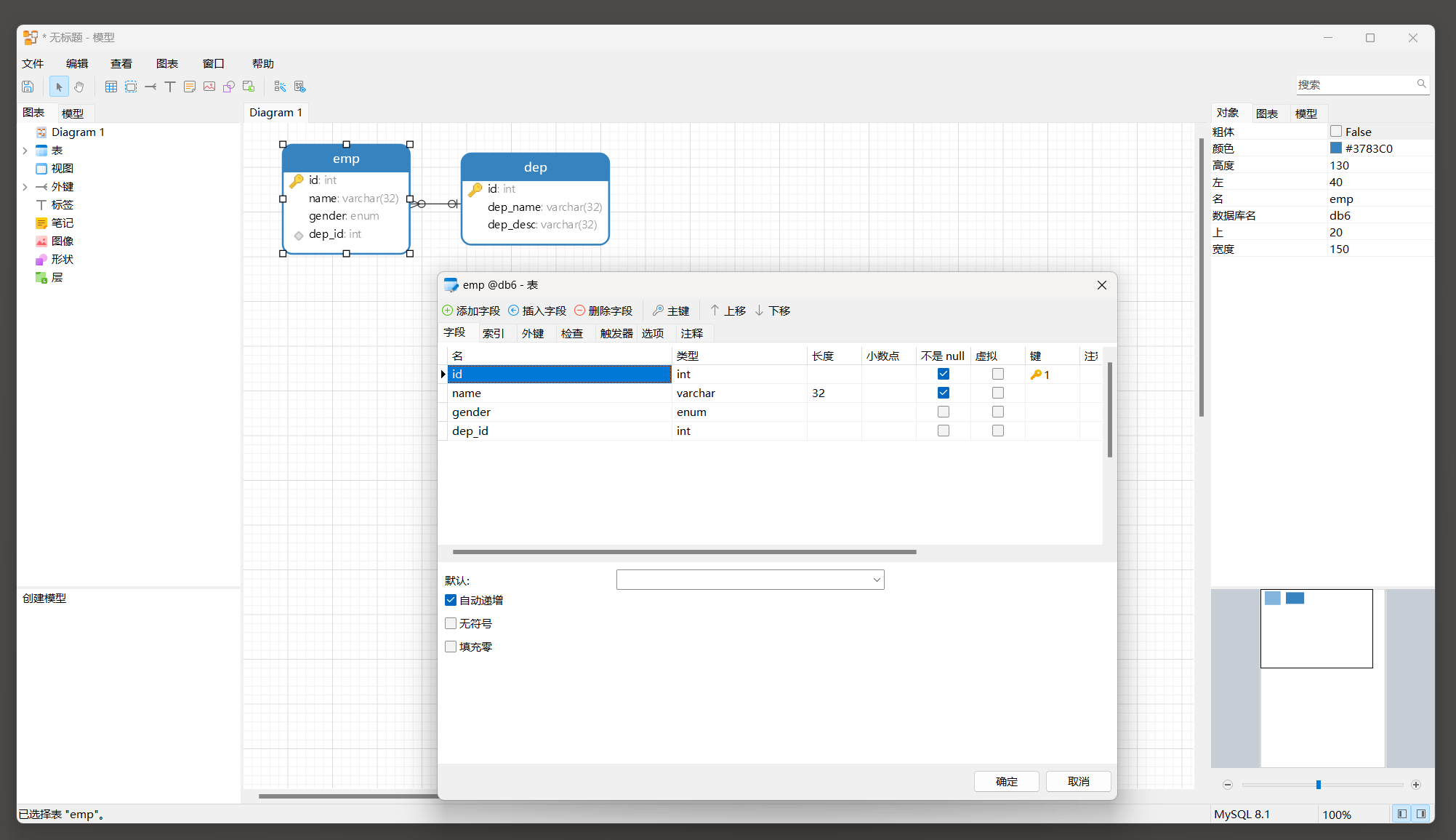Toggle Not null for the name field
1456x840 pixels.
point(944,393)
